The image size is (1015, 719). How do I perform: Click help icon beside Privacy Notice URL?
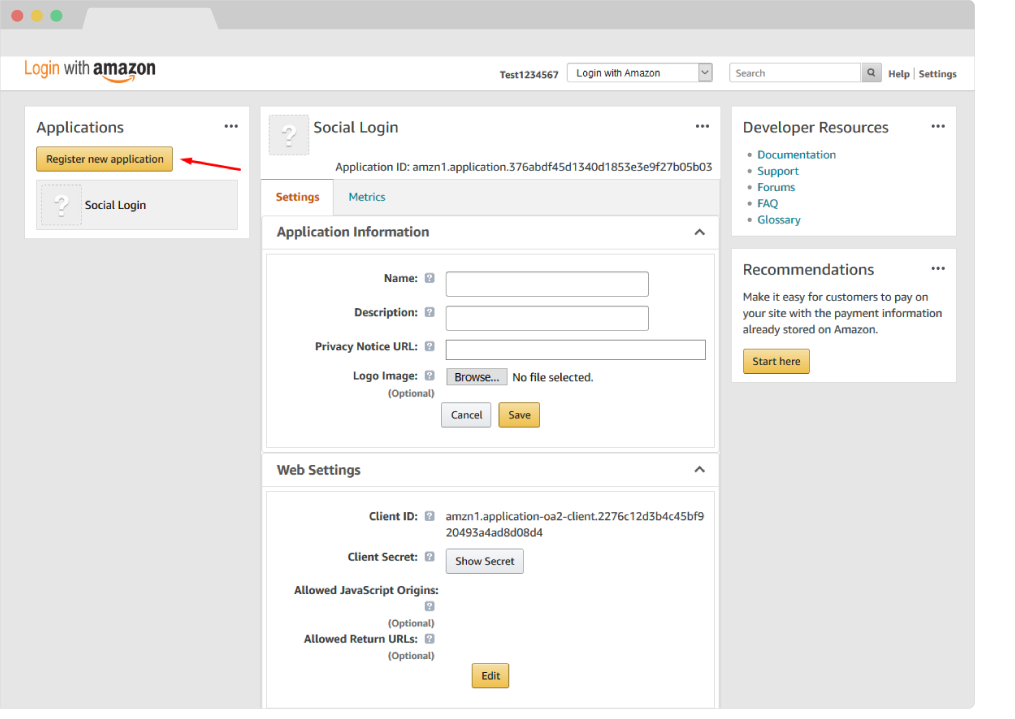coord(429,347)
